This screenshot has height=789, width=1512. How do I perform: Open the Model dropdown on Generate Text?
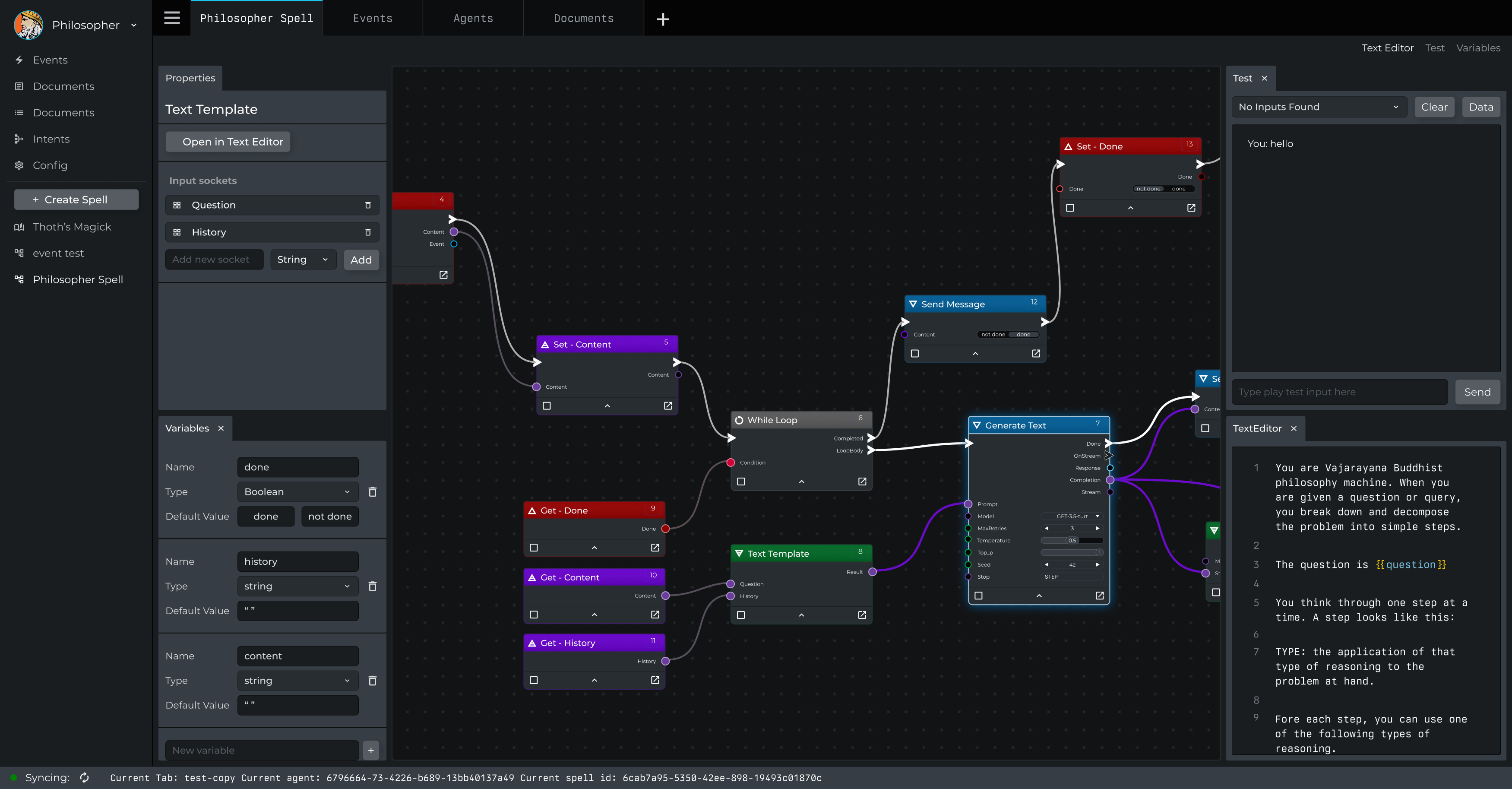click(1071, 516)
